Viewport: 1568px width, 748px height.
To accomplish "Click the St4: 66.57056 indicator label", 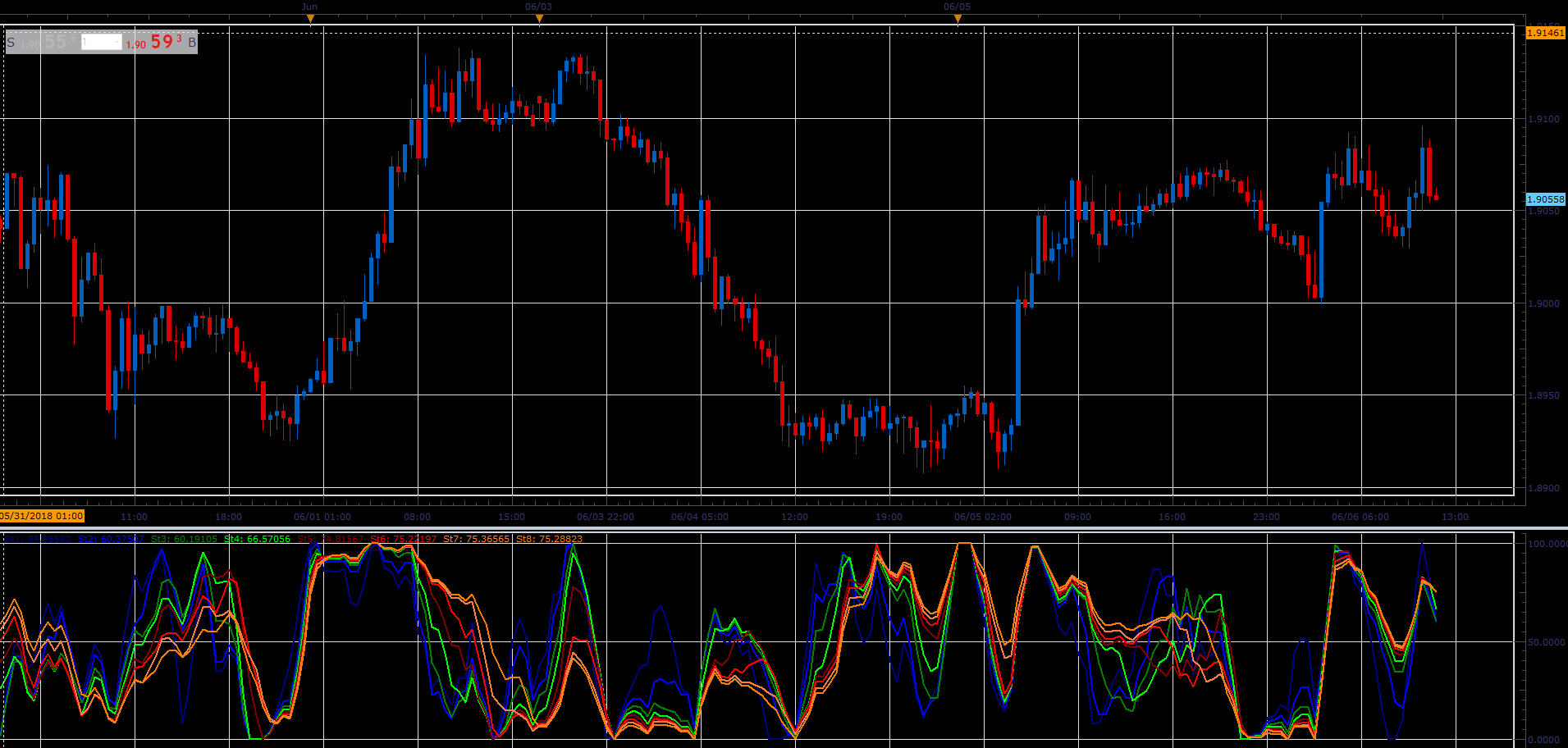I will point(257,539).
